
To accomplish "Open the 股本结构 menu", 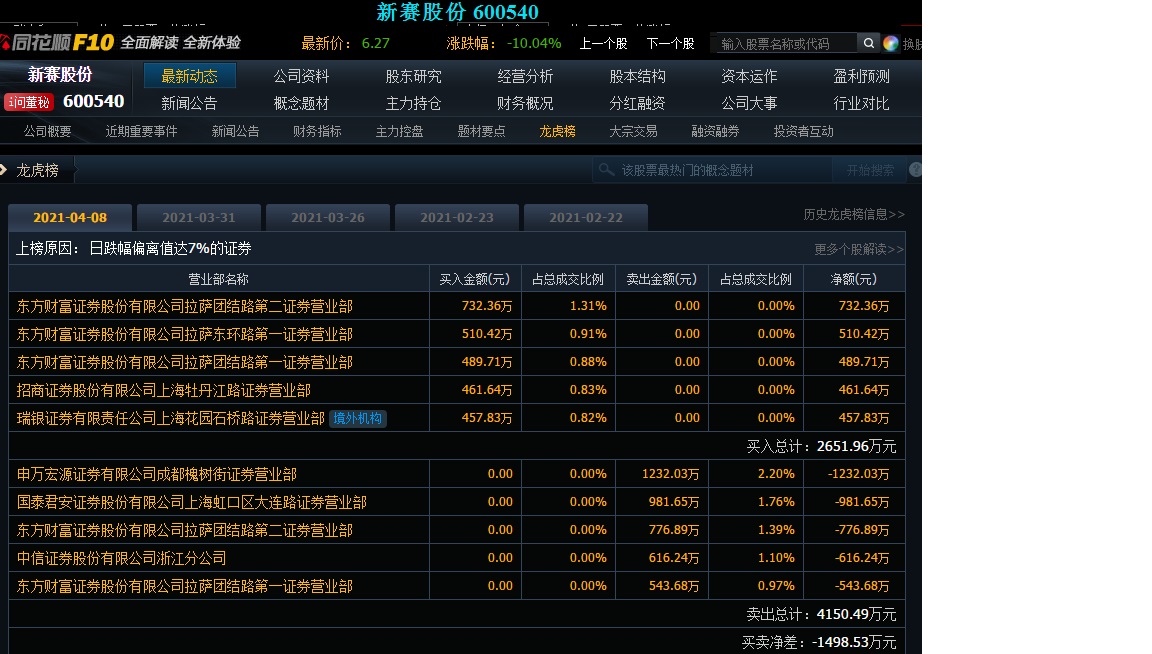I will point(637,76).
